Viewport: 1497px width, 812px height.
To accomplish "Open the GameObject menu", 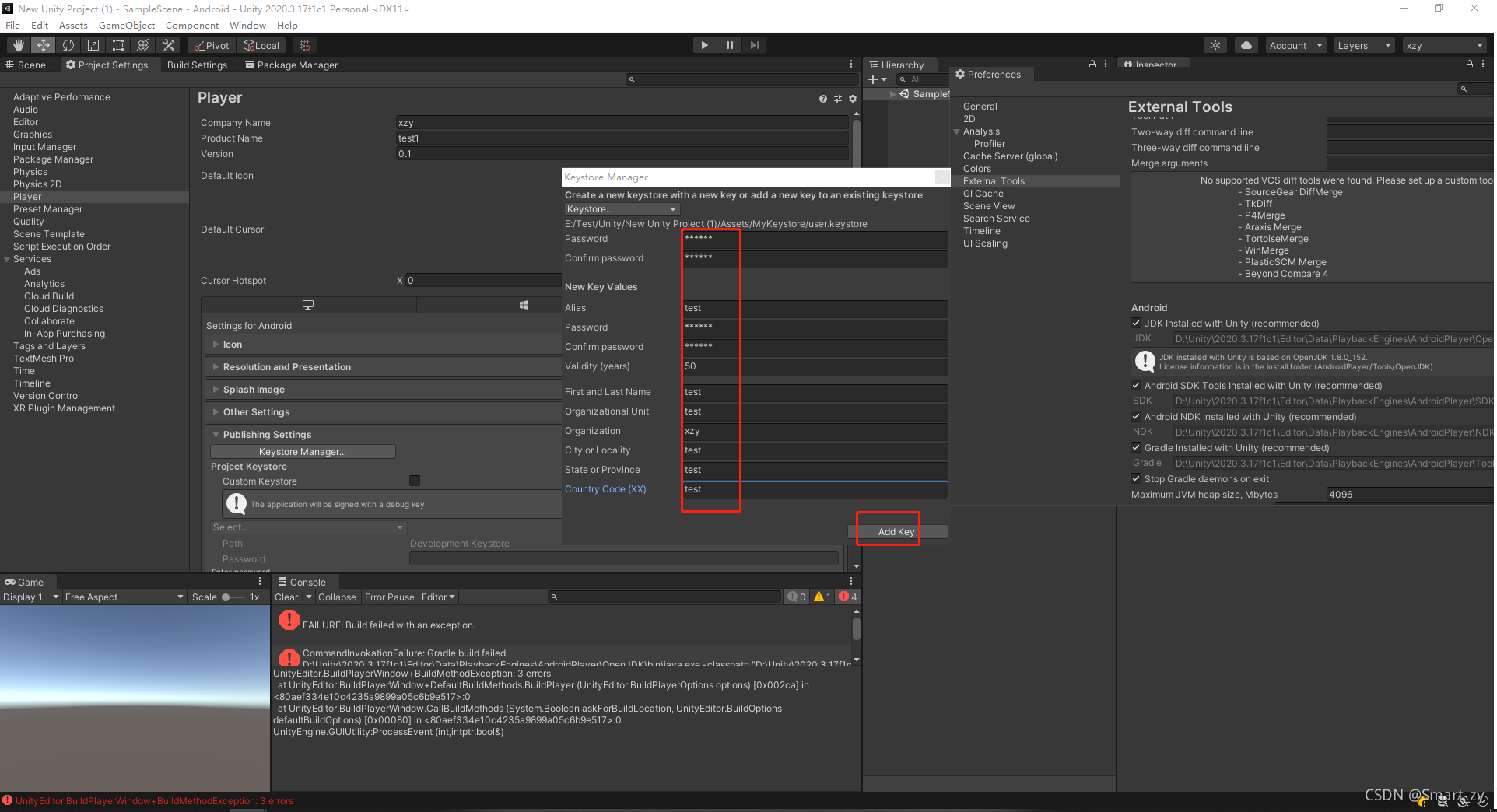I will (127, 25).
